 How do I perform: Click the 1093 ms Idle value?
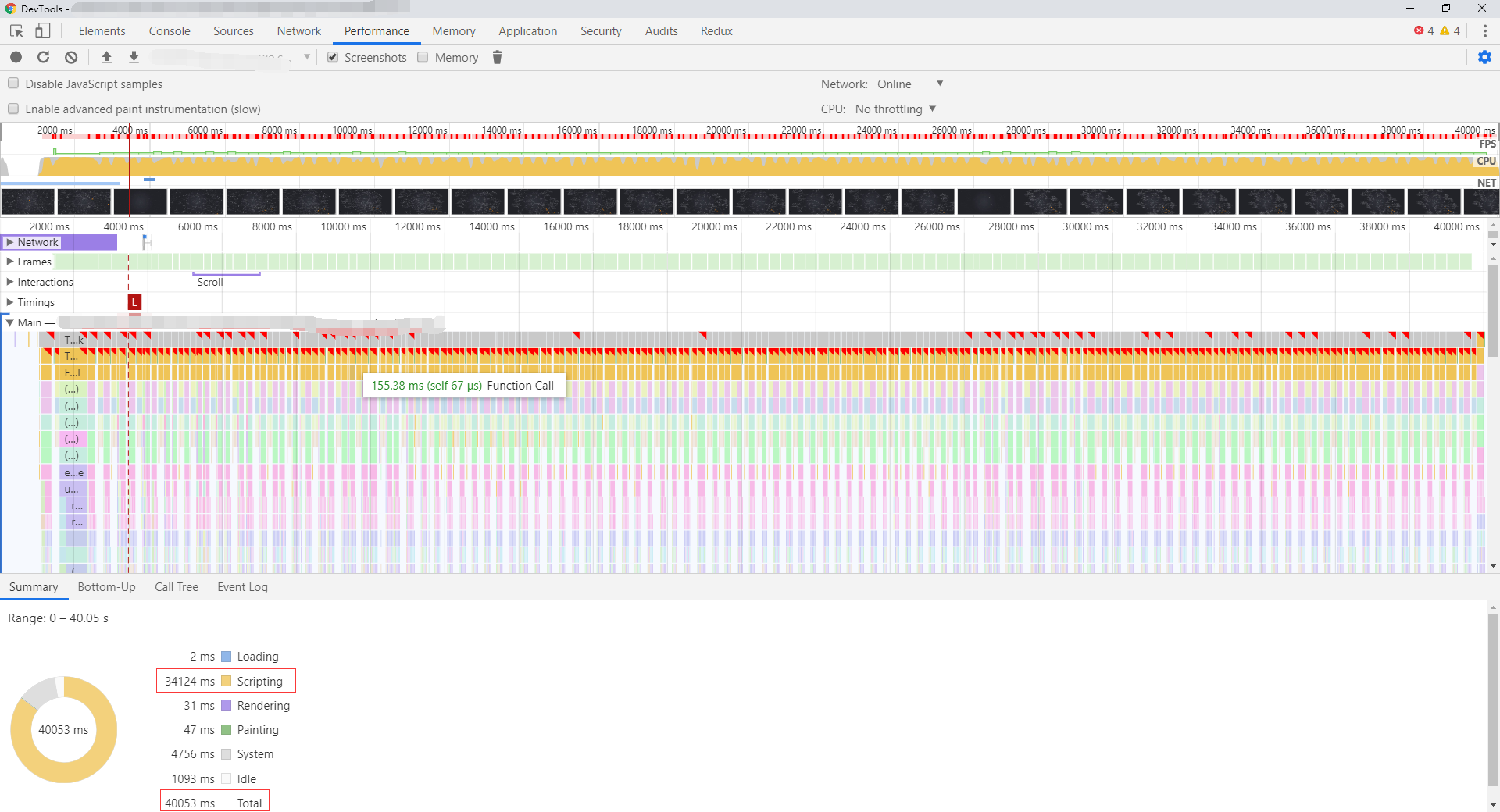click(193, 779)
